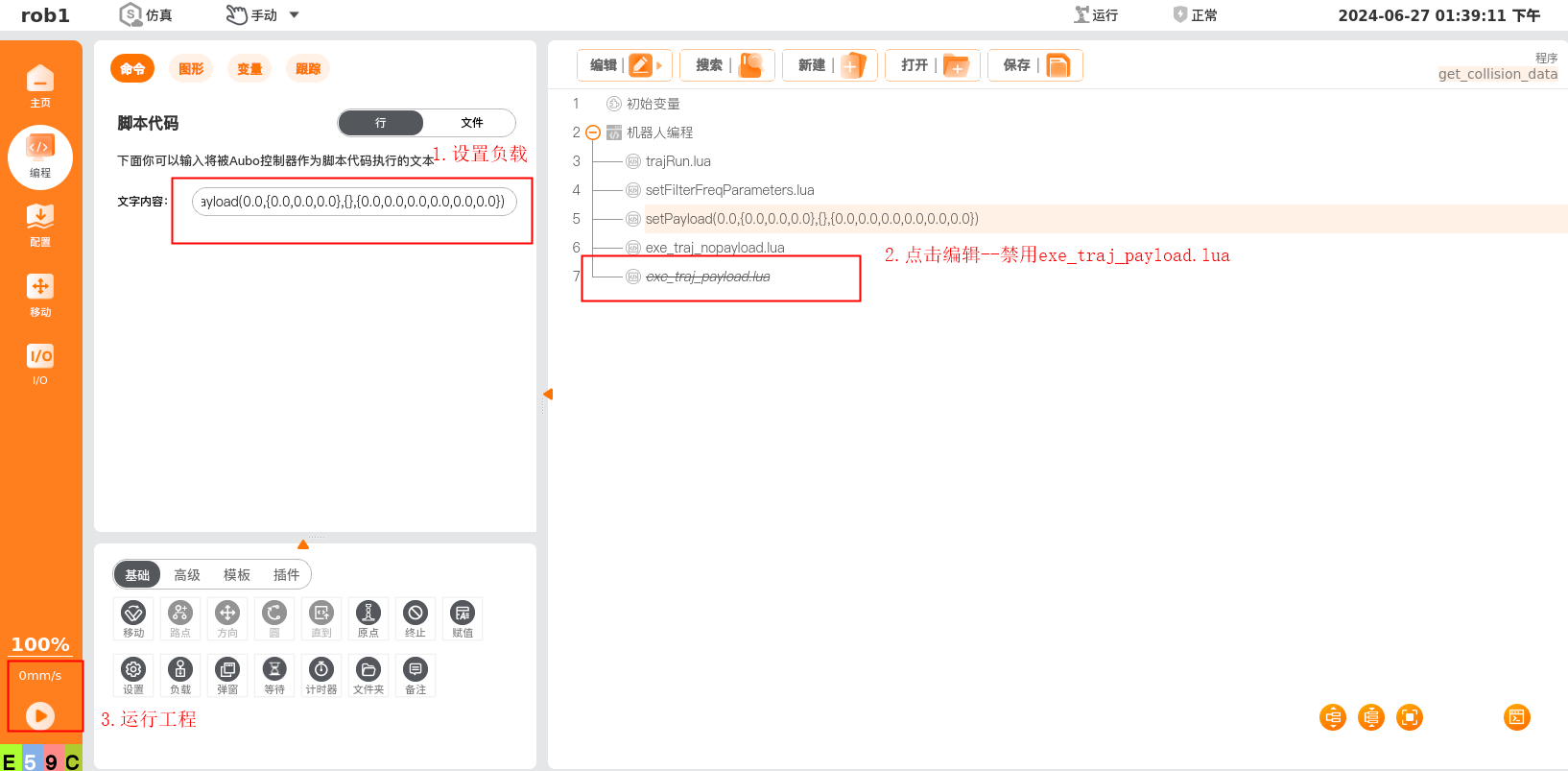Open the 编辑 edit submenu arrow
This screenshot has width=1568, height=771.
point(659,65)
